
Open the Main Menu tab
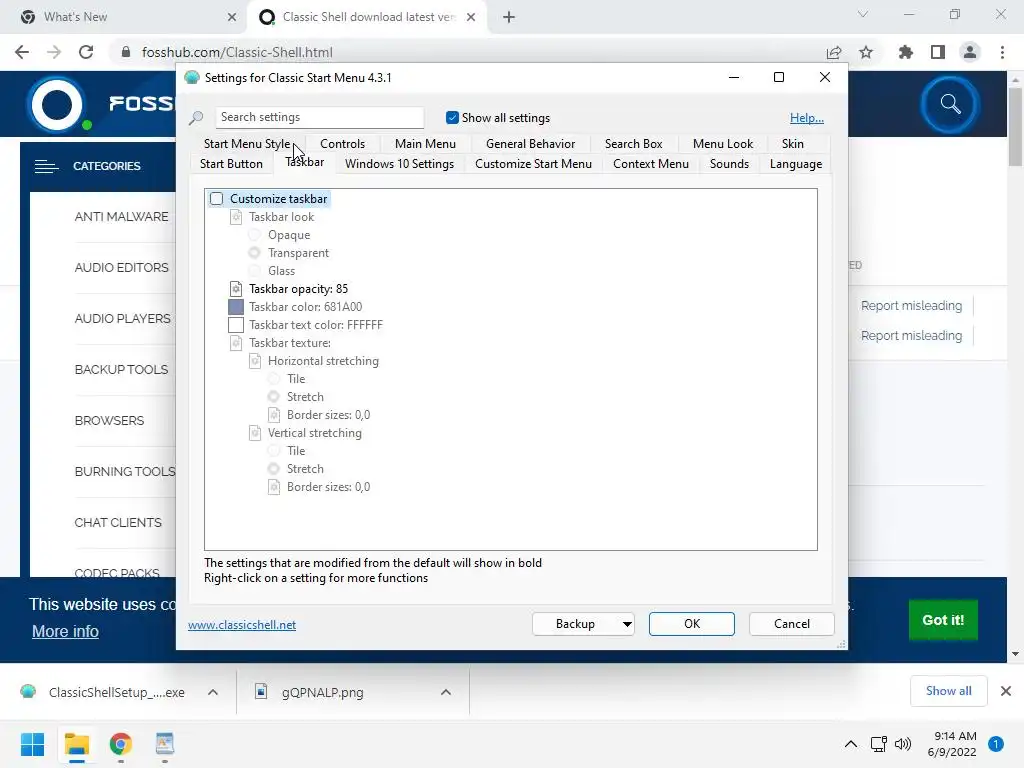[x=425, y=144]
